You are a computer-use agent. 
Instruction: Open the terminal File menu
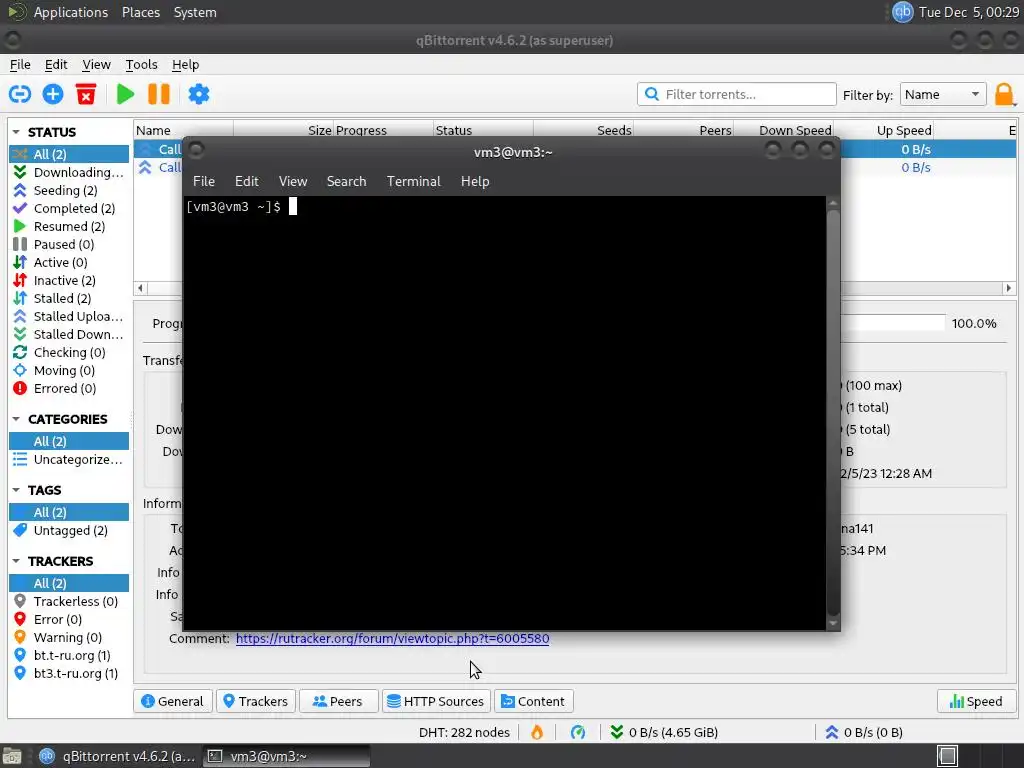pyautogui.click(x=204, y=182)
